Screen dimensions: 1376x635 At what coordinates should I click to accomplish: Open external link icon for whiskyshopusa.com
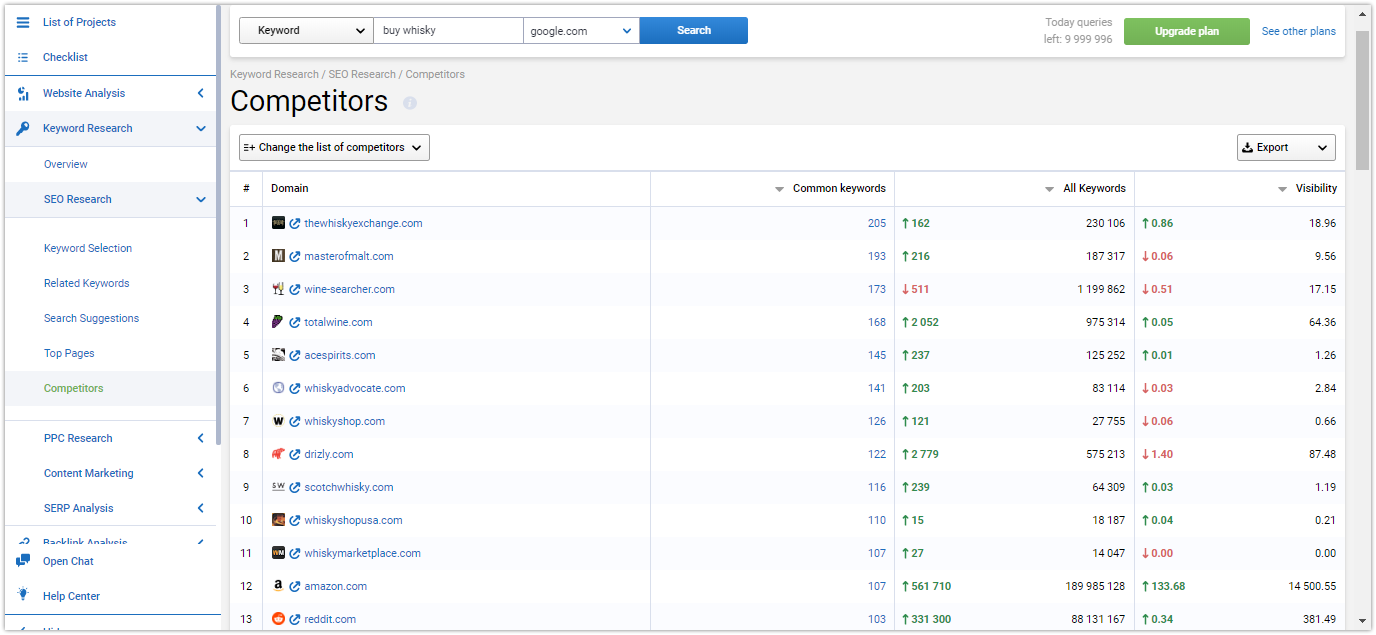295,521
